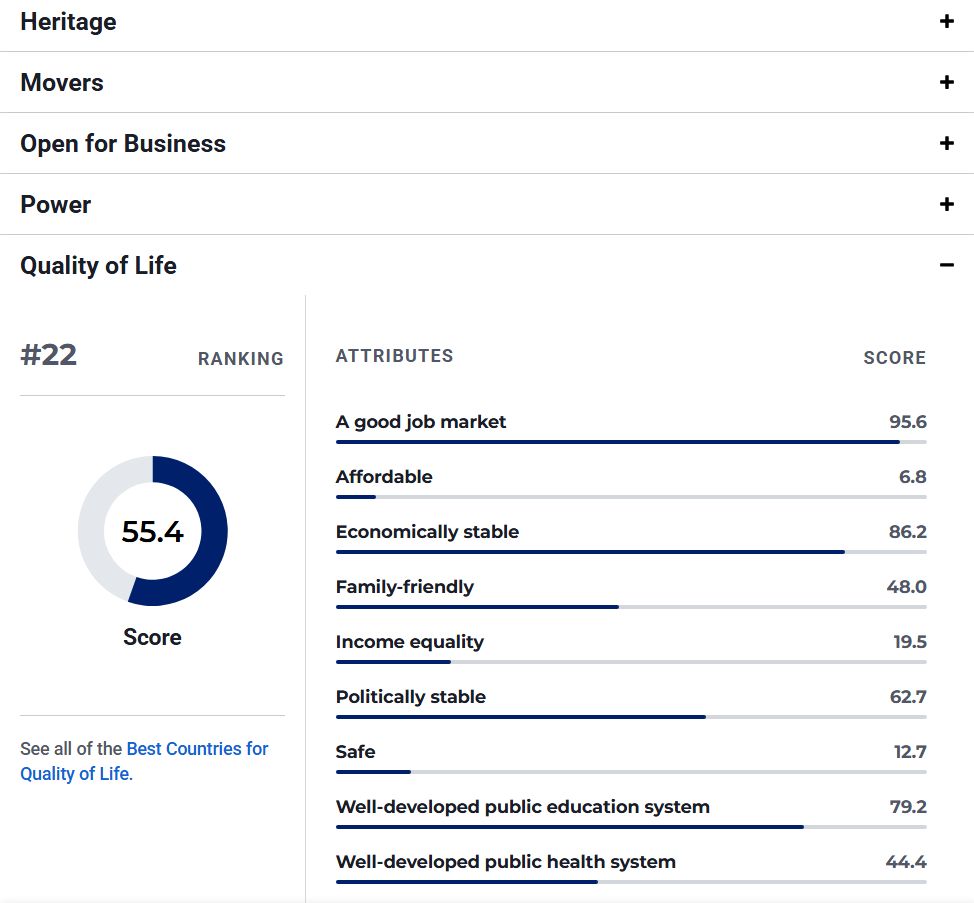This screenshot has width=974, height=903.
Task: Click the plus icon beside Movers
Action: (946, 82)
